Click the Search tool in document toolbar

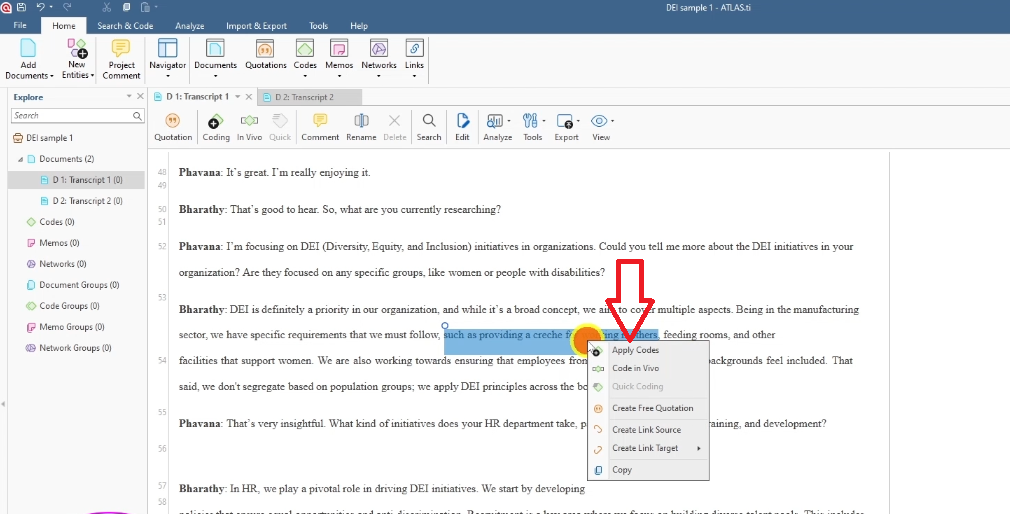tap(429, 127)
